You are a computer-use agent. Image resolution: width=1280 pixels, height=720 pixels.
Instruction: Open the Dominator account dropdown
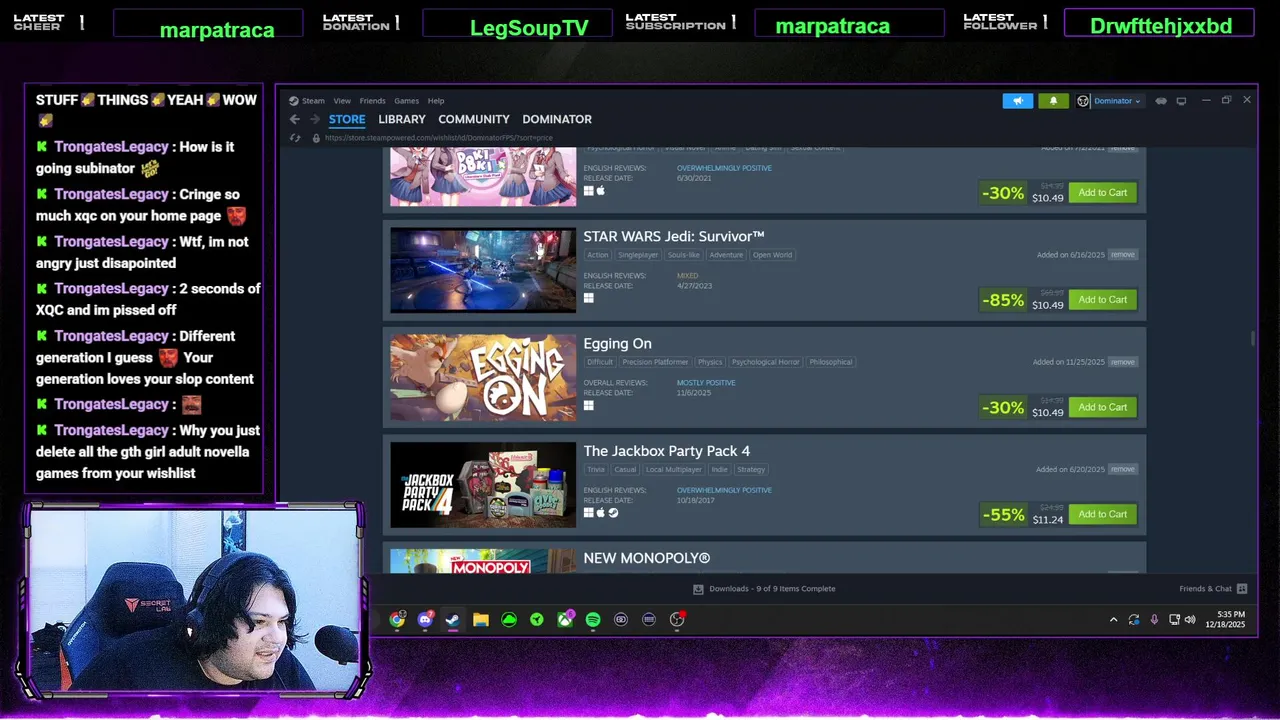click(x=1117, y=101)
